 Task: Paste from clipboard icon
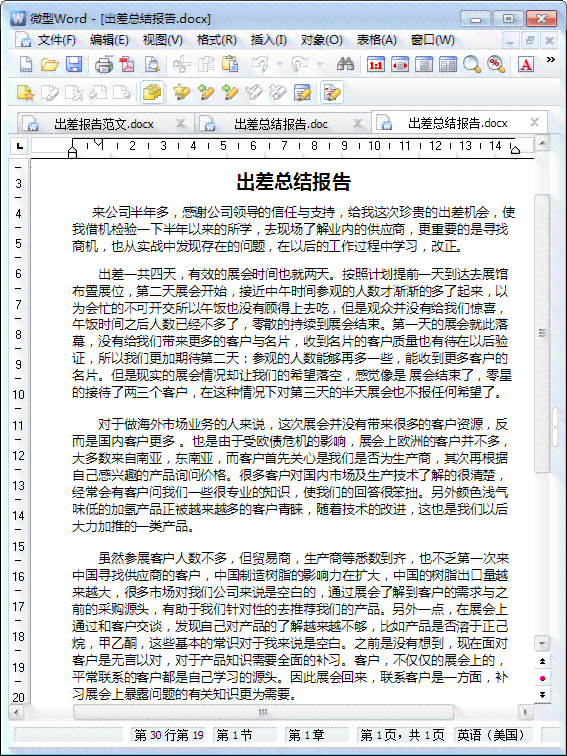point(230,64)
